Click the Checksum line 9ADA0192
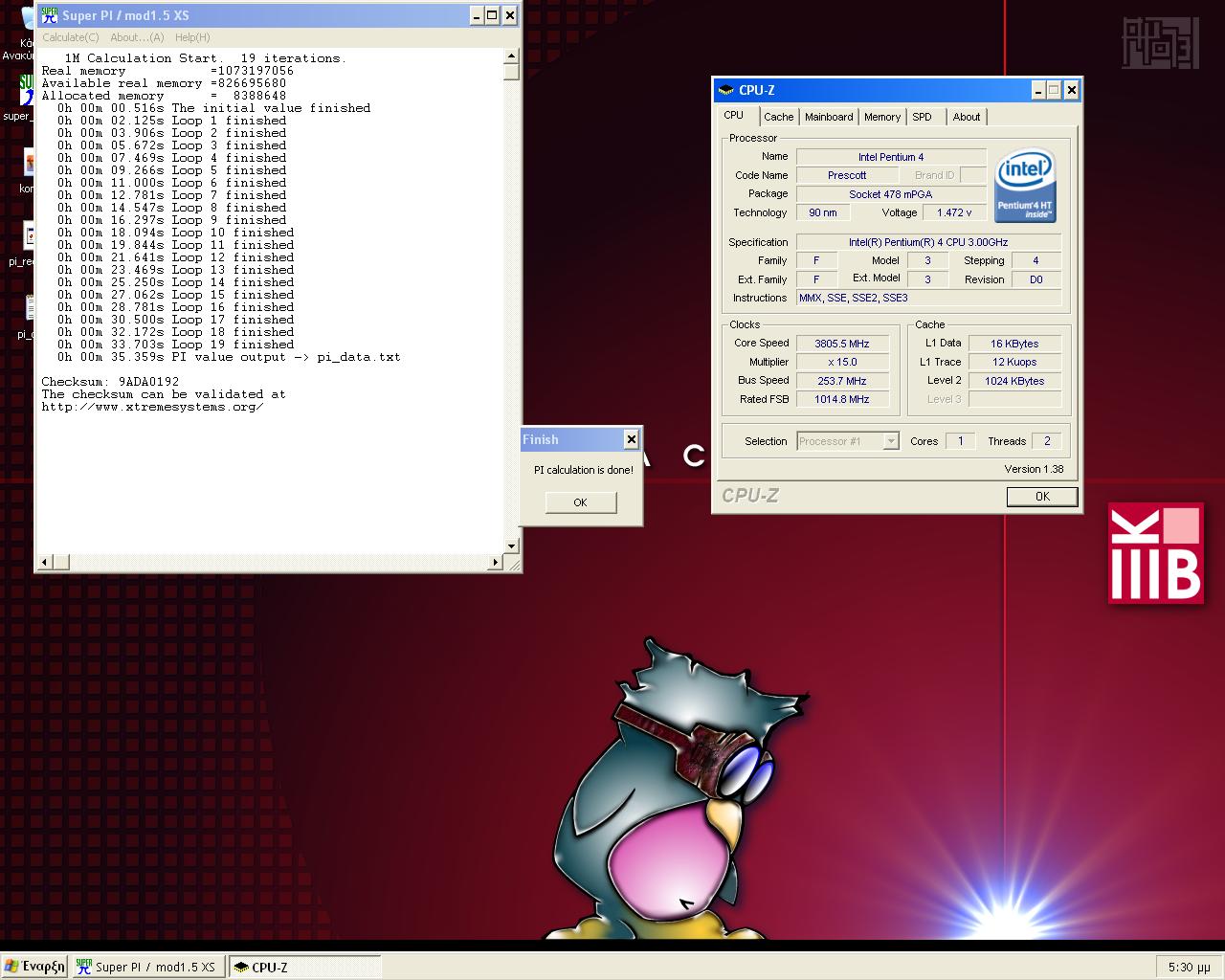This screenshot has height=980, width=1225. [110, 382]
